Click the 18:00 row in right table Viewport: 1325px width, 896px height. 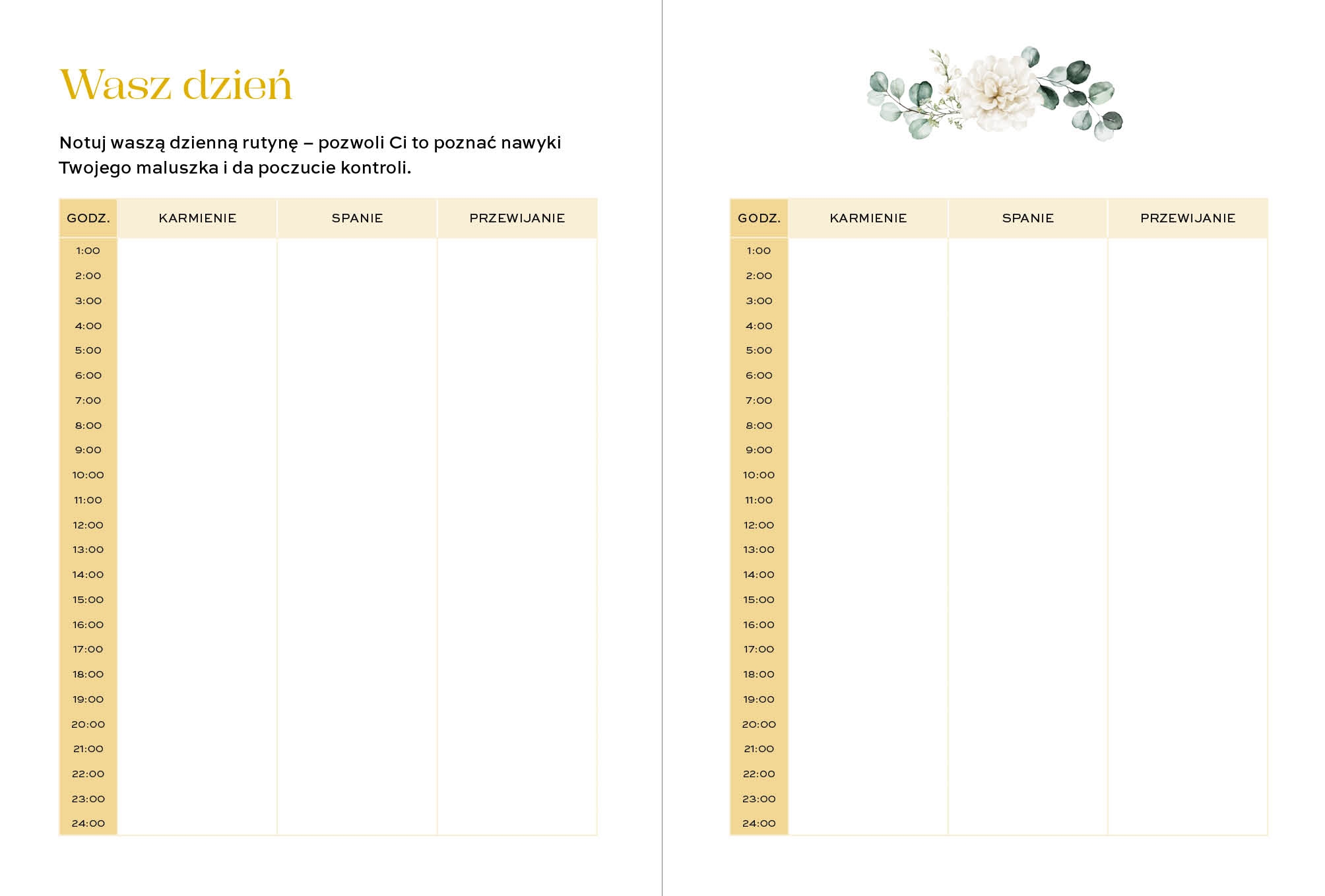coord(999,674)
